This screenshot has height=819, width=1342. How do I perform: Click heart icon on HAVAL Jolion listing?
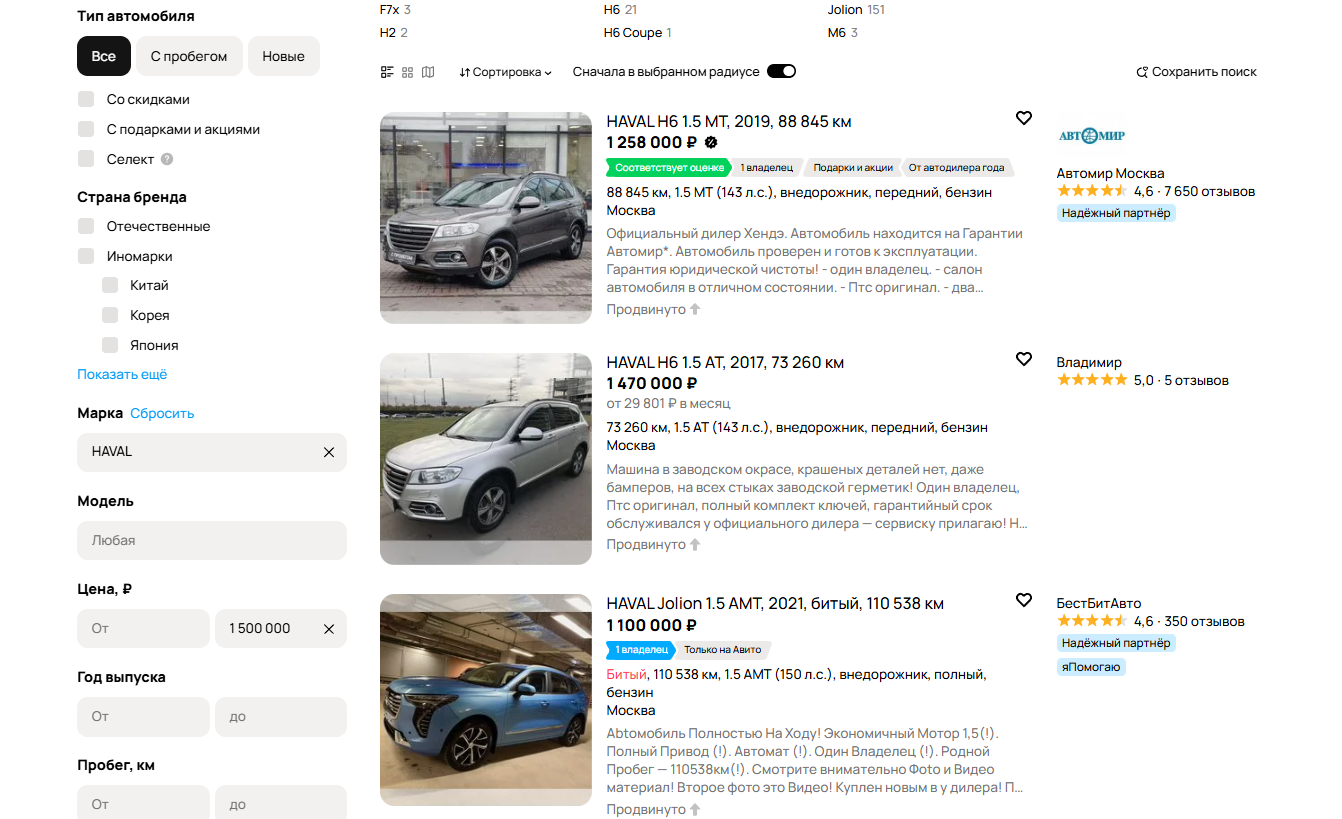click(x=1023, y=600)
